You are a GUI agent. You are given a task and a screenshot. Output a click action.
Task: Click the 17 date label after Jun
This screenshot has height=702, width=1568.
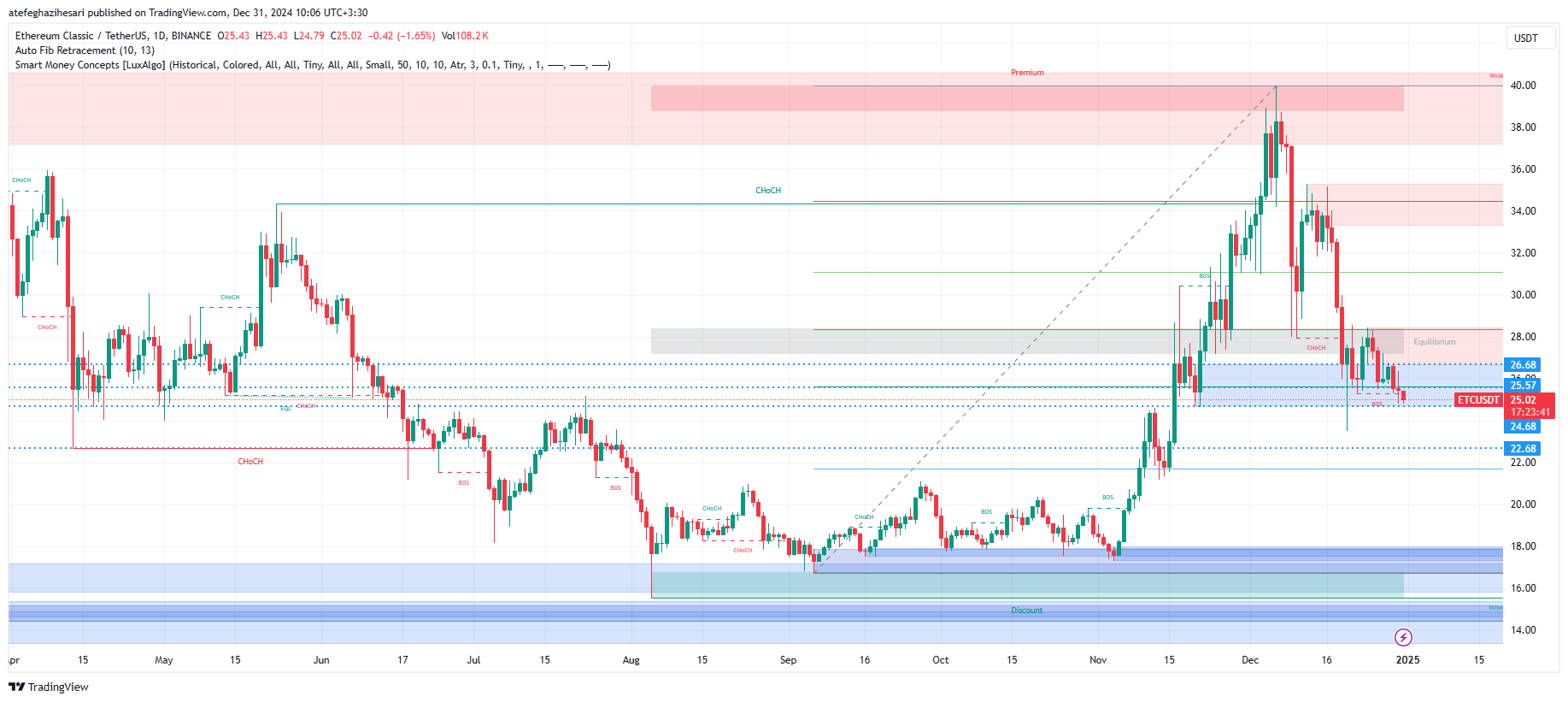point(402,660)
